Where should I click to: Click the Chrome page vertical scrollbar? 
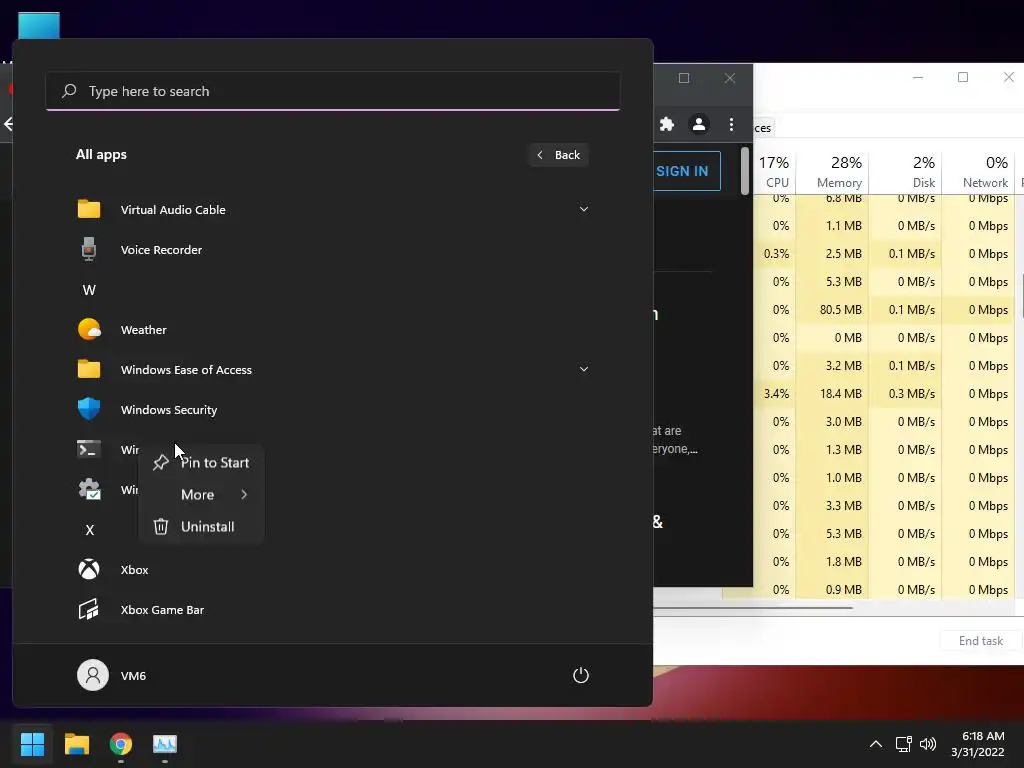[745, 170]
